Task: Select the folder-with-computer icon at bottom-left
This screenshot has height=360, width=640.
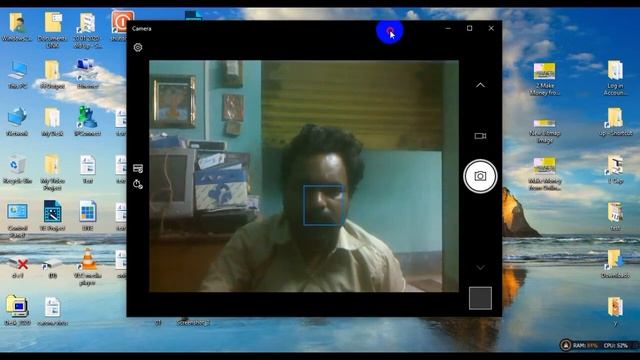Action: (x=17, y=310)
